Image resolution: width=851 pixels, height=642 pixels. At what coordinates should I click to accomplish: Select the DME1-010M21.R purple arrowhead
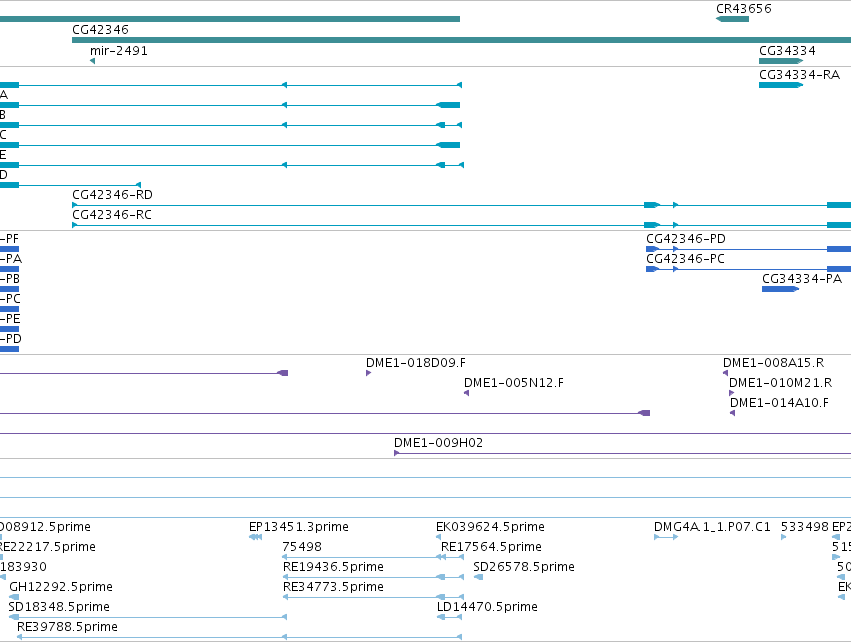(x=732, y=393)
